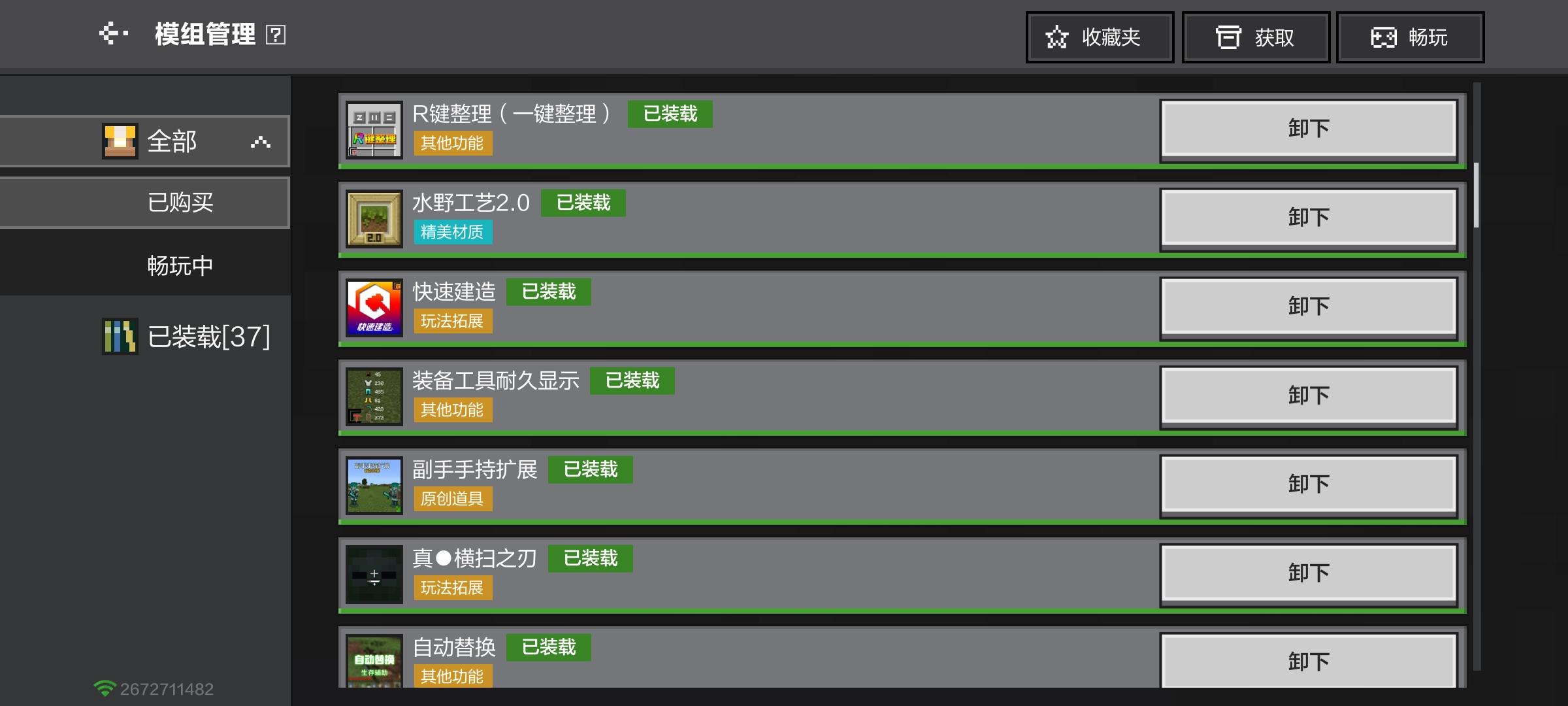This screenshot has height=706, width=1568.
Task: Open the help question mark icon
Action: coord(276,35)
